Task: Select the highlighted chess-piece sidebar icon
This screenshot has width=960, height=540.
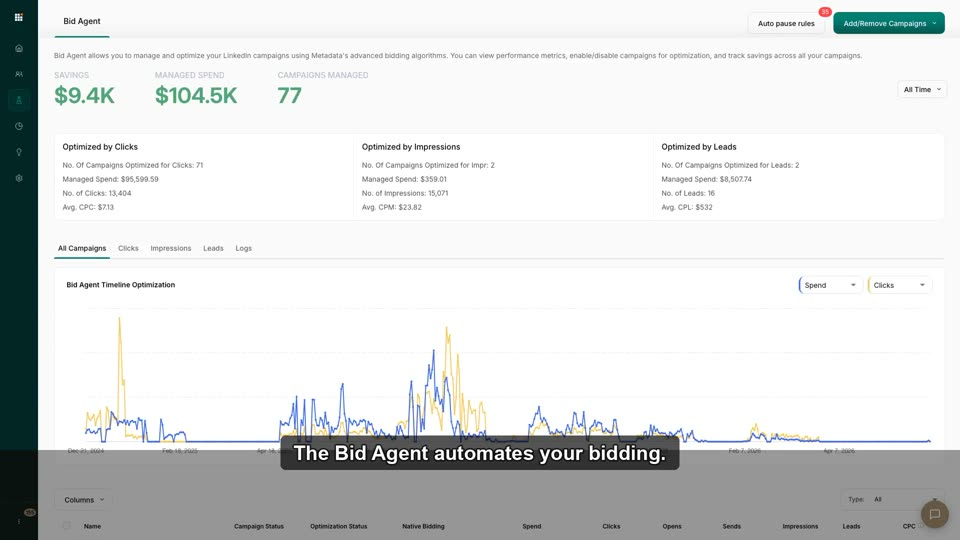Action: (x=18, y=100)
